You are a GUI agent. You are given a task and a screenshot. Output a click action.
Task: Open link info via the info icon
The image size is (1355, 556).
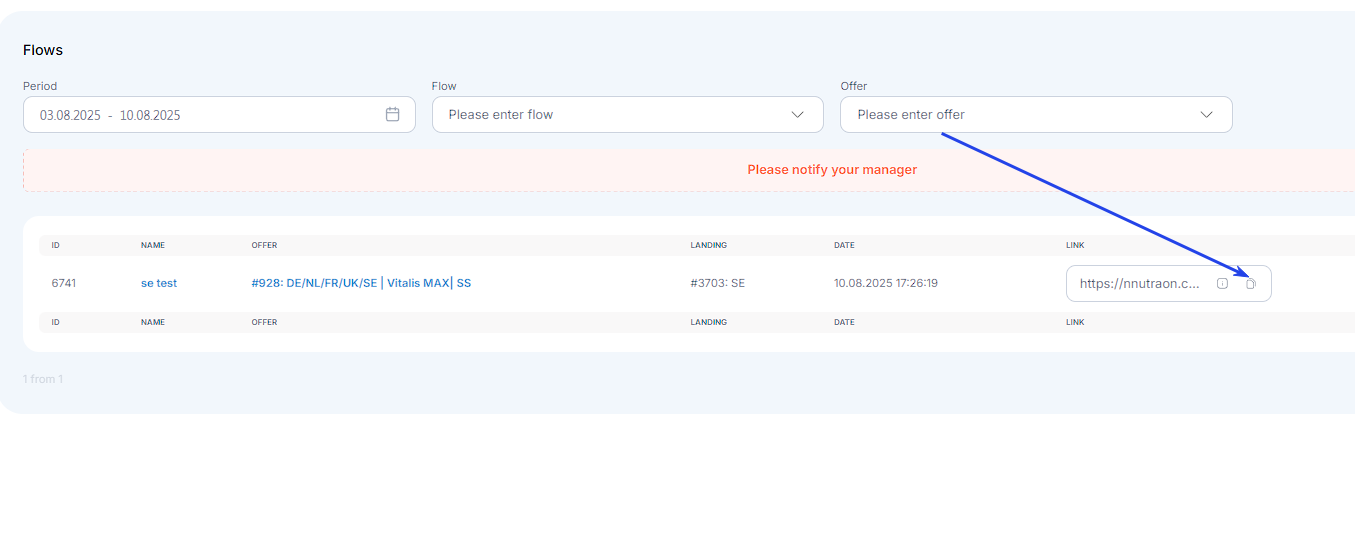pyautogui.click(x=1222, y=284)
